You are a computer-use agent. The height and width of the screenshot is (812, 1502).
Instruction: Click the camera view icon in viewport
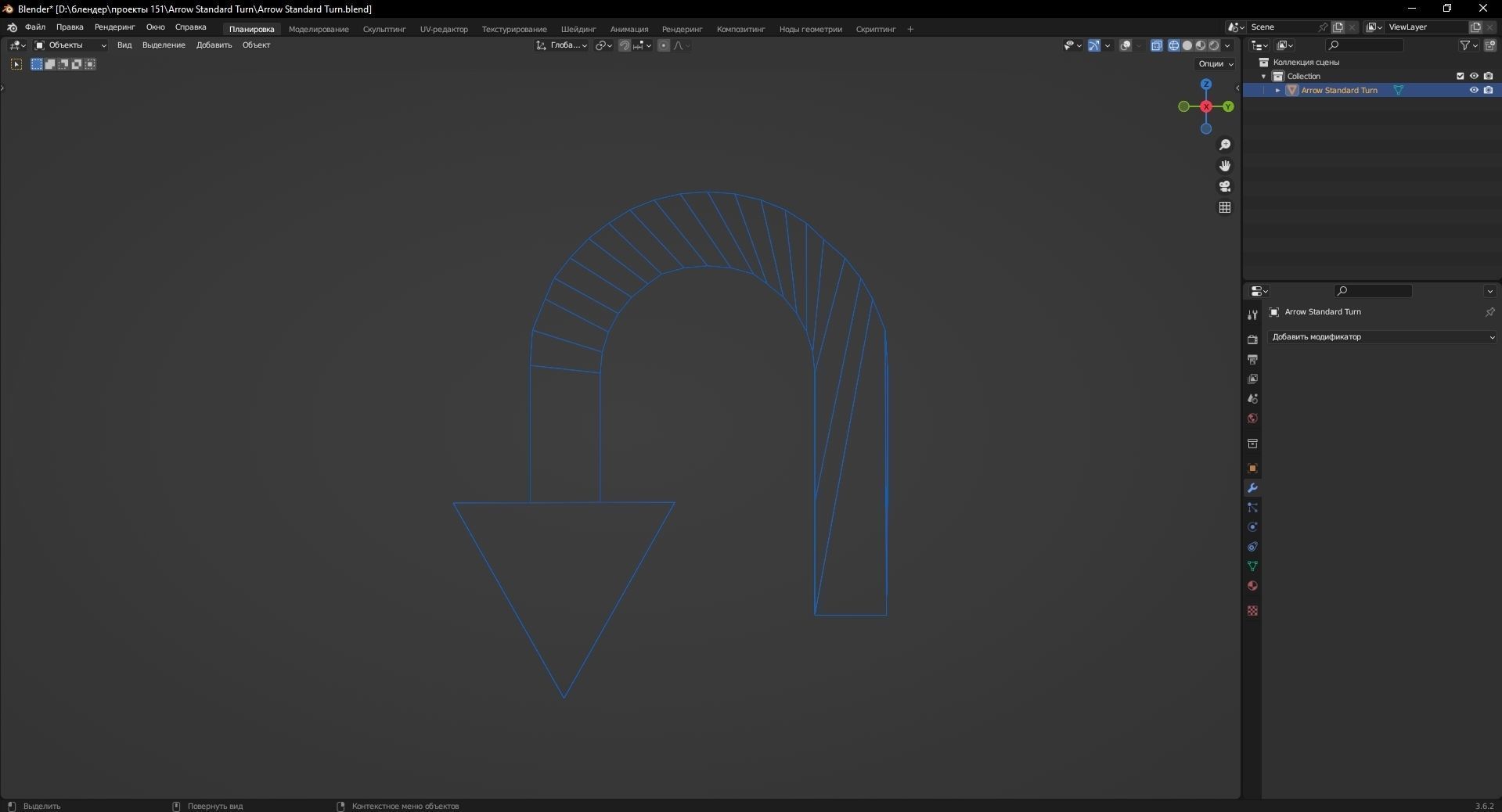[x=1225, y=186]
